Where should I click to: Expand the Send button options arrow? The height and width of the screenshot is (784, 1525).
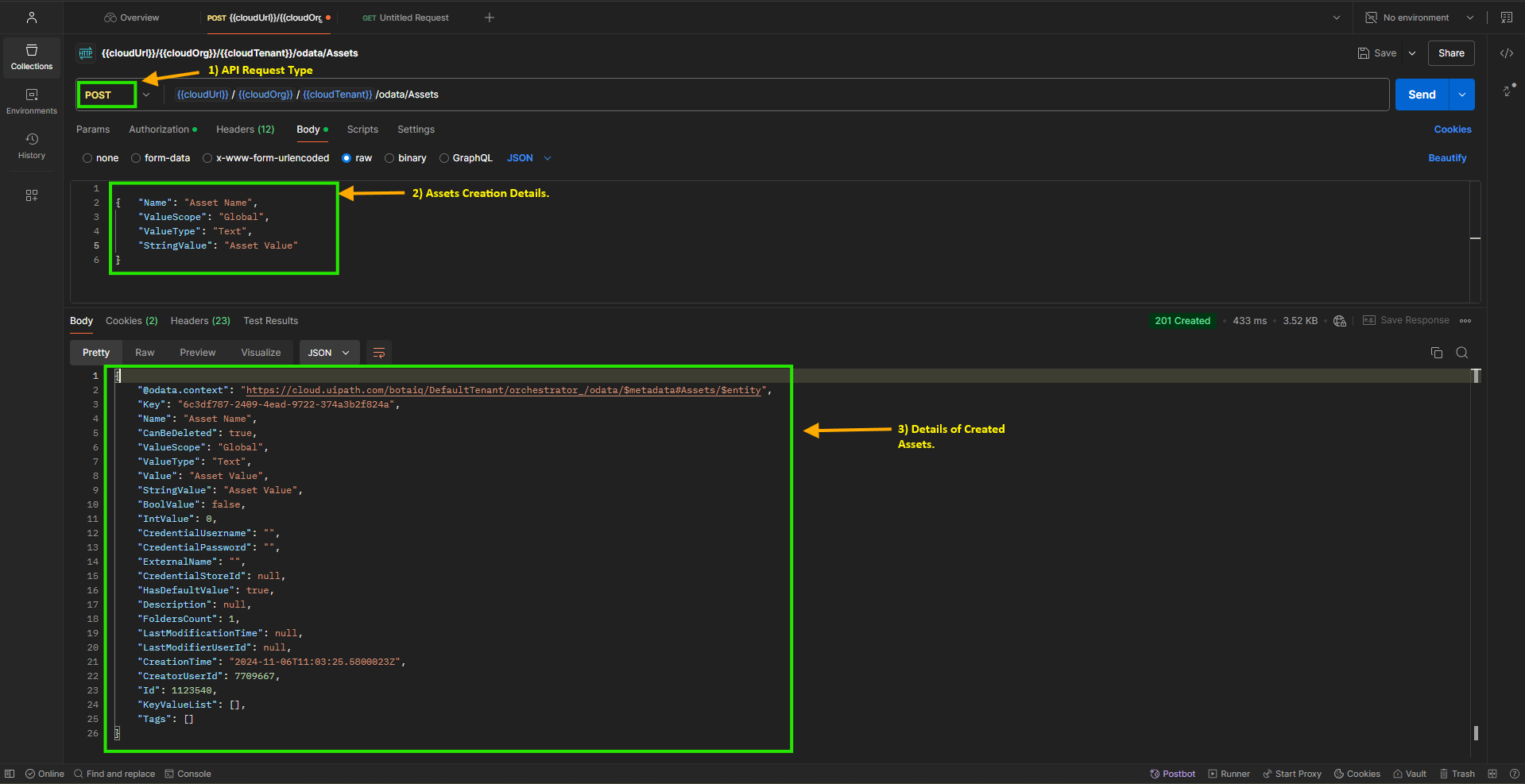click(x=1462, y=95)
